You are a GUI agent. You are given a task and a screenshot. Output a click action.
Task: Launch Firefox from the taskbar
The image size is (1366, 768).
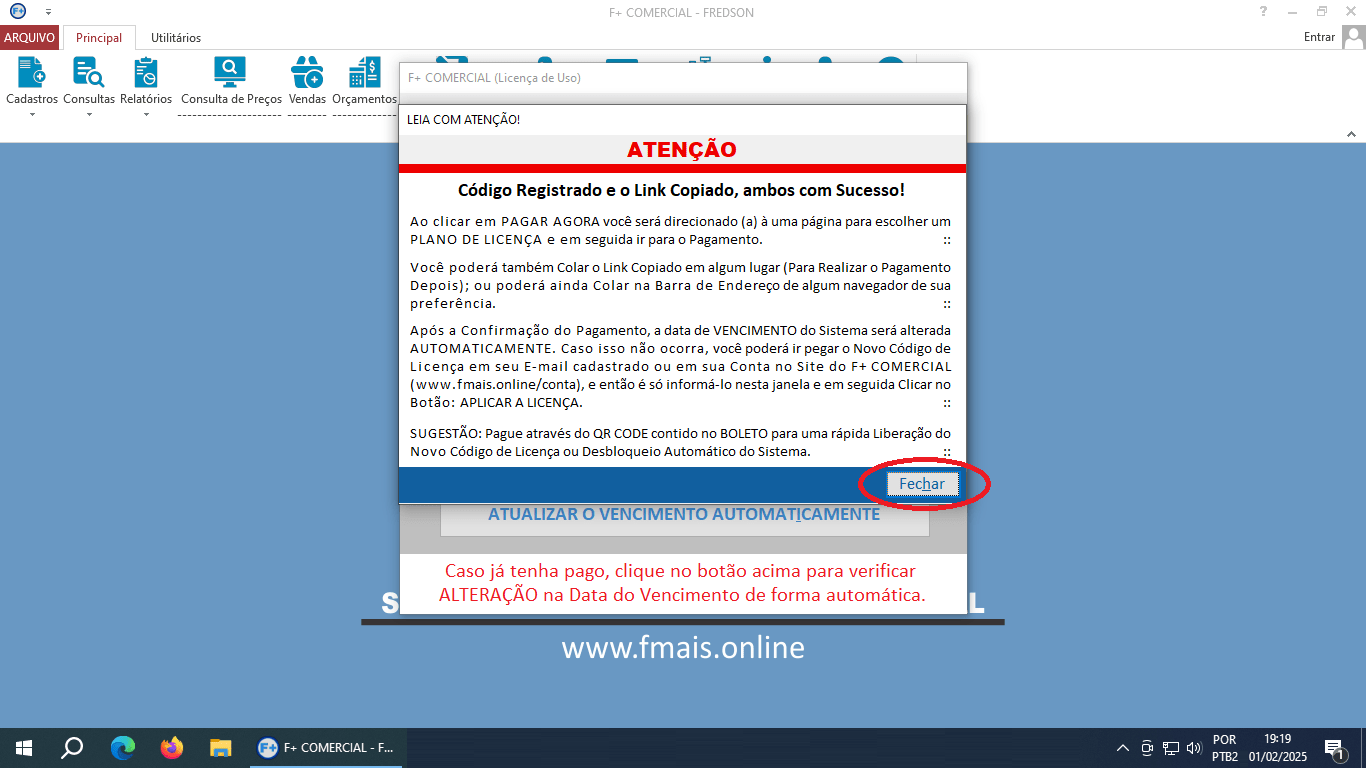click(x=171, y=747)
